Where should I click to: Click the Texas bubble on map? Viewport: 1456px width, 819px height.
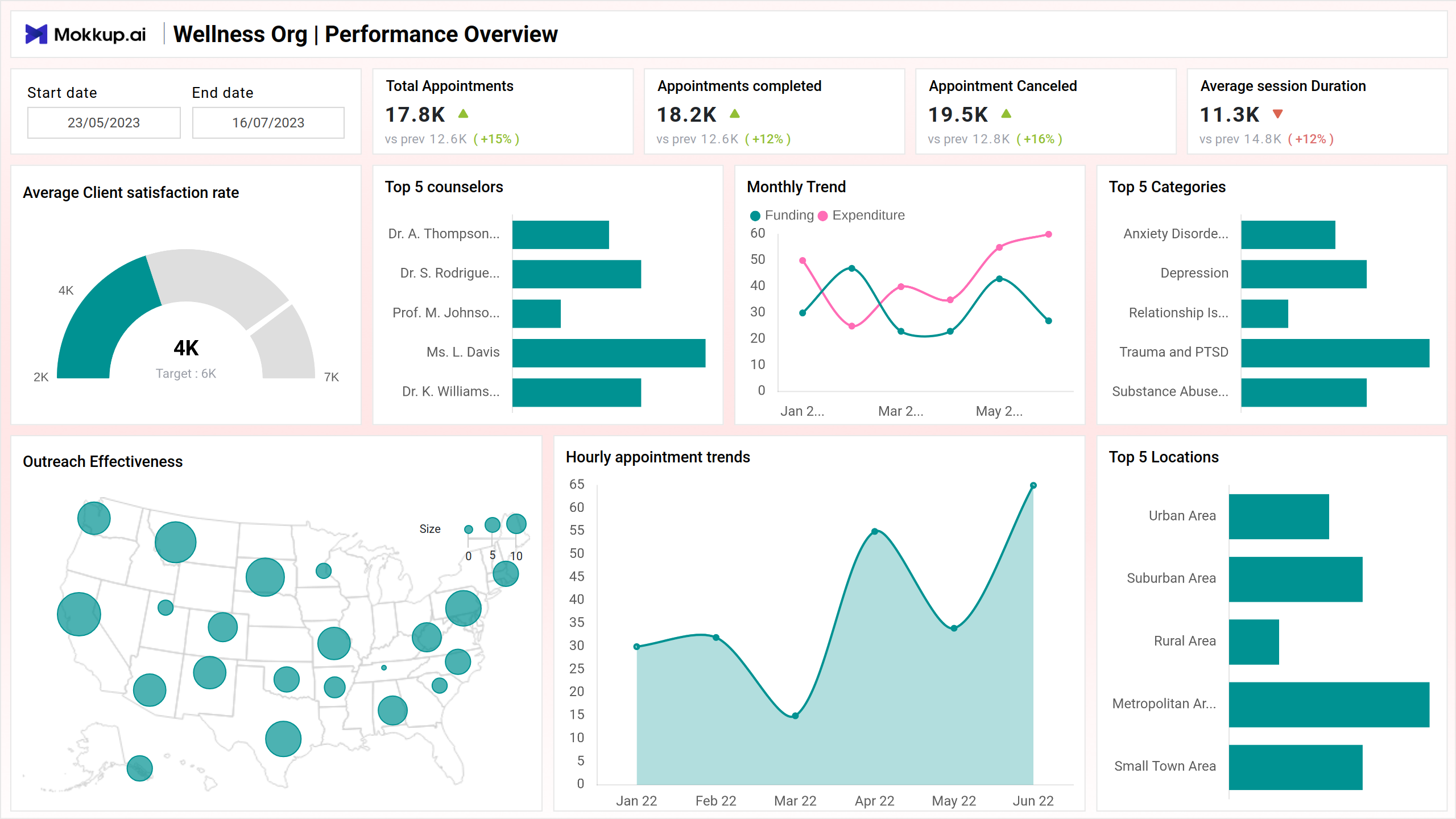[x=283, y=739]
